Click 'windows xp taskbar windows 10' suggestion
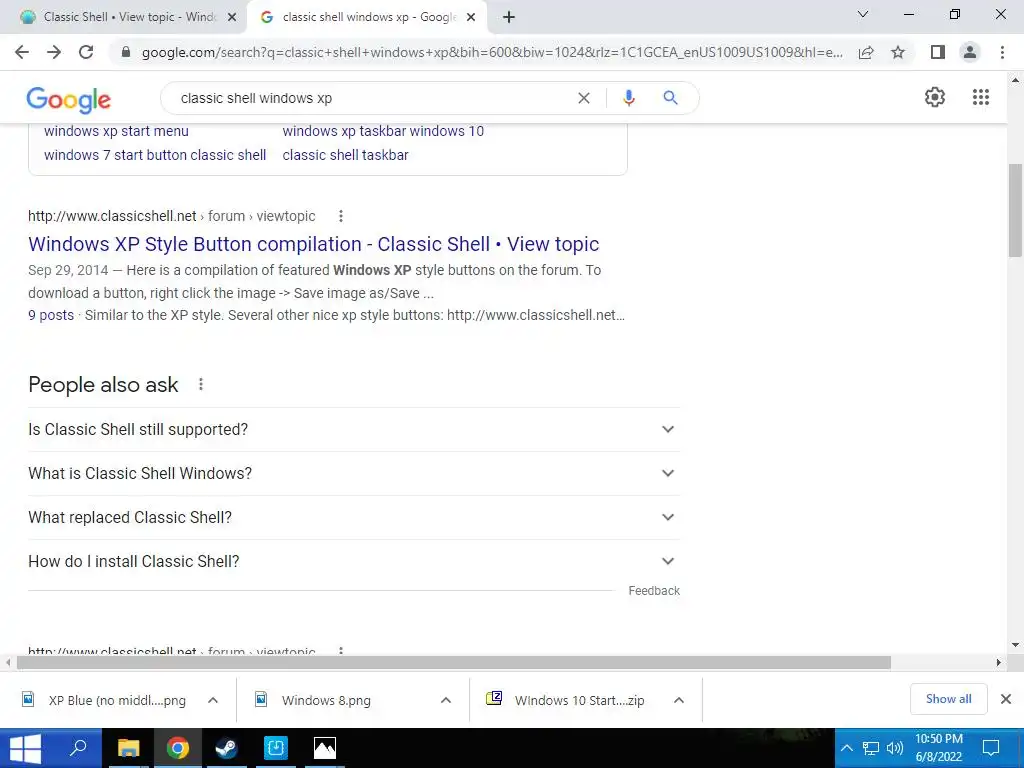The image size is (1024, 768). click(383, 131)
